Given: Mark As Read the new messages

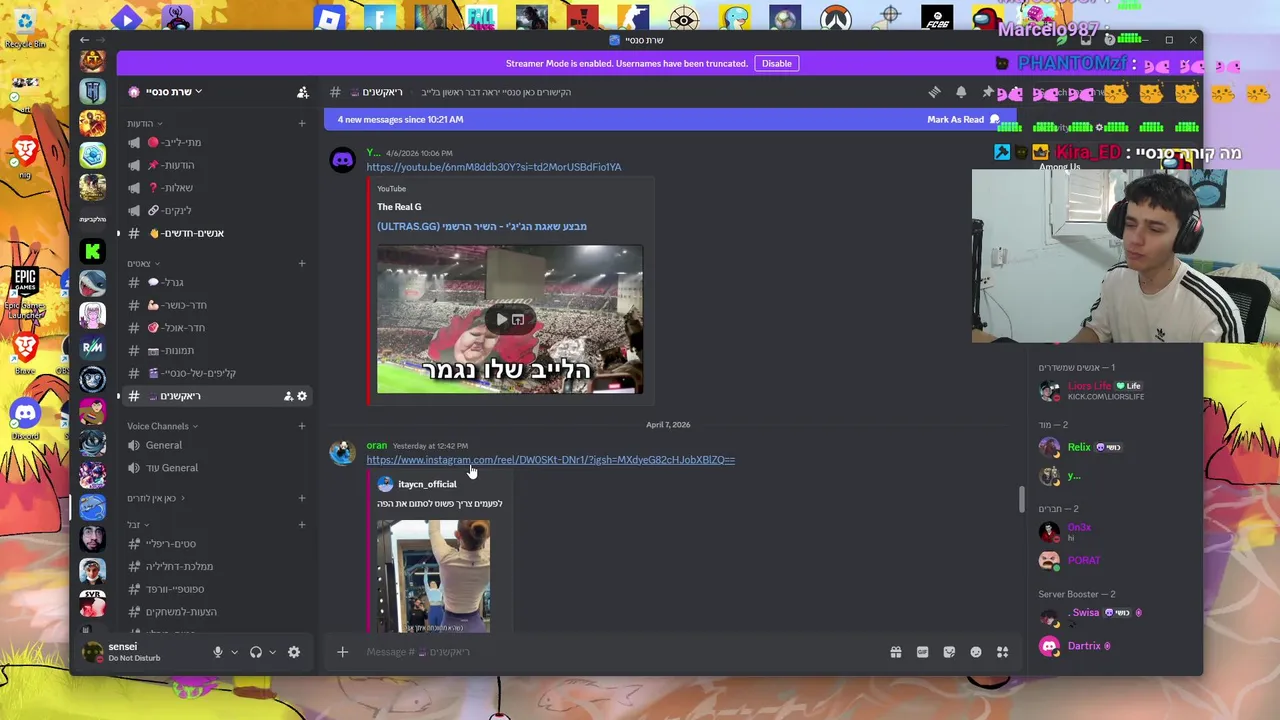Looking at the screenshot, I should coord(963,119).
